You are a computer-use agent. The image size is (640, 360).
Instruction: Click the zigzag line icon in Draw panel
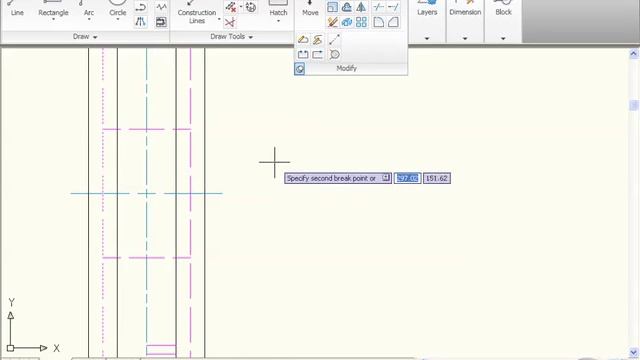coord(162,7)
